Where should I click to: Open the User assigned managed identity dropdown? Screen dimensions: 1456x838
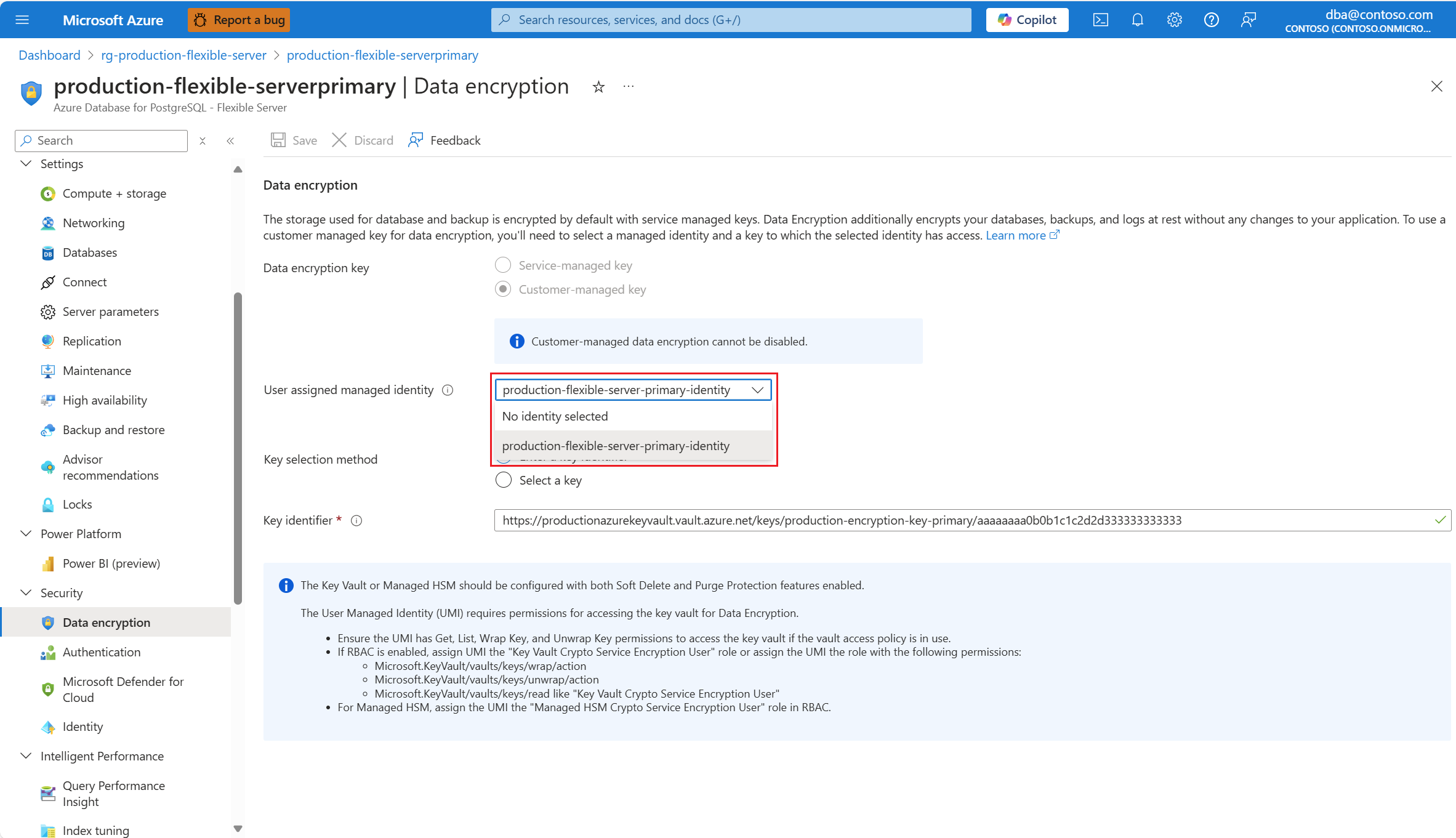coord(632,390)
